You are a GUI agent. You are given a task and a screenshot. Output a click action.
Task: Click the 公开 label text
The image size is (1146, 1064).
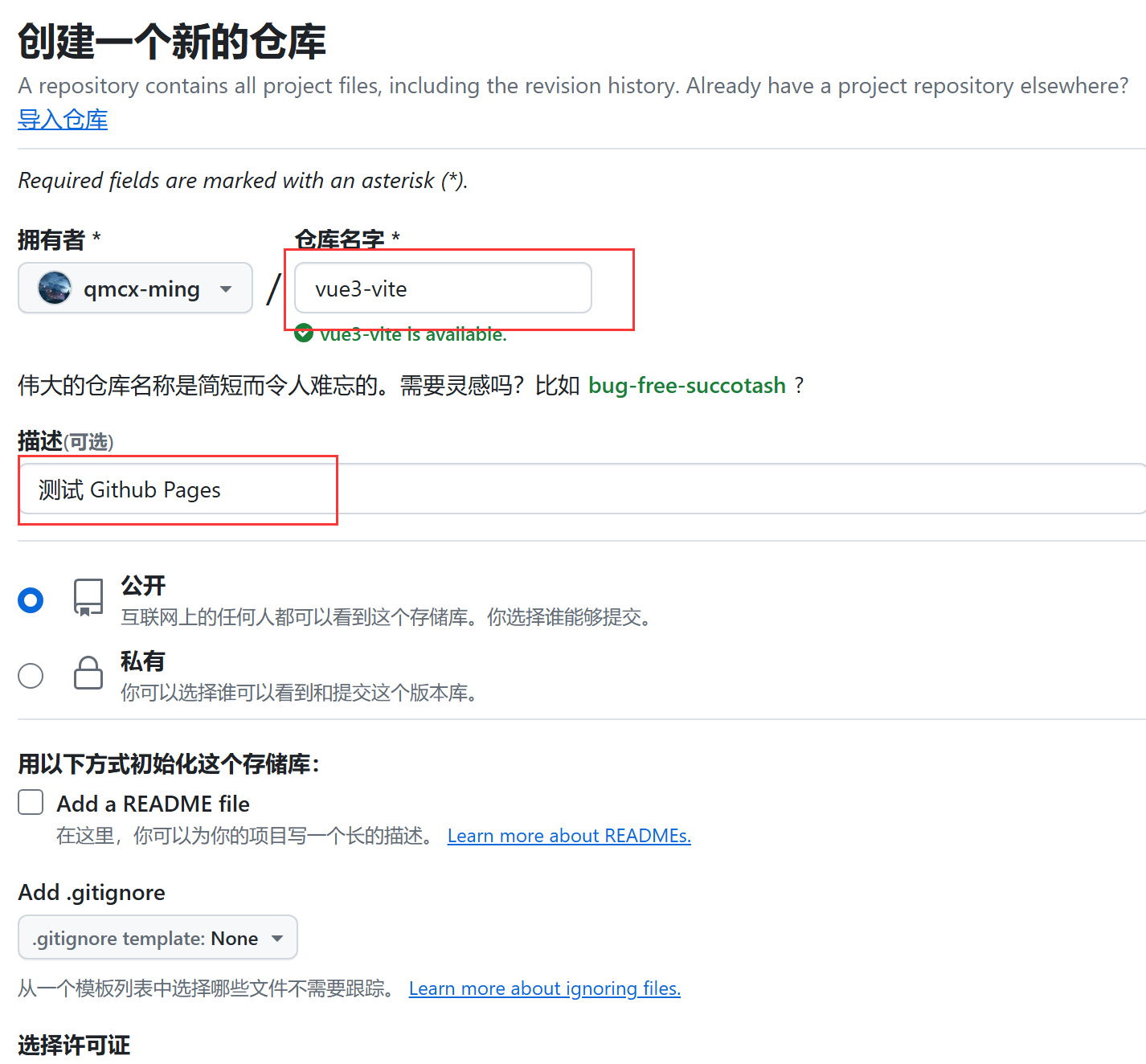(143, 585)
